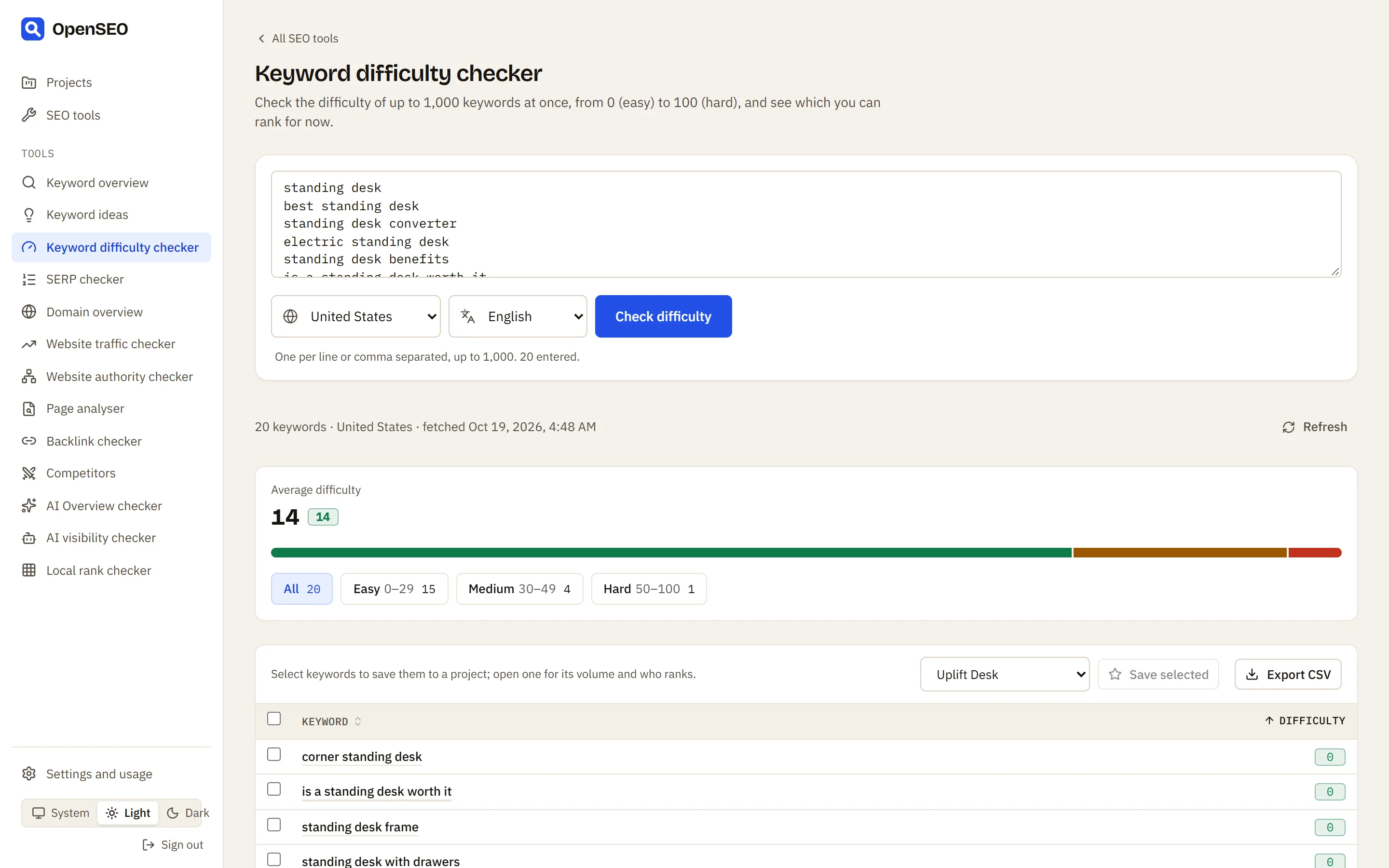This screenshot has height=868, width=1389.
Task: Check the corner standing desk row
Action: click(x=274, y=754)
